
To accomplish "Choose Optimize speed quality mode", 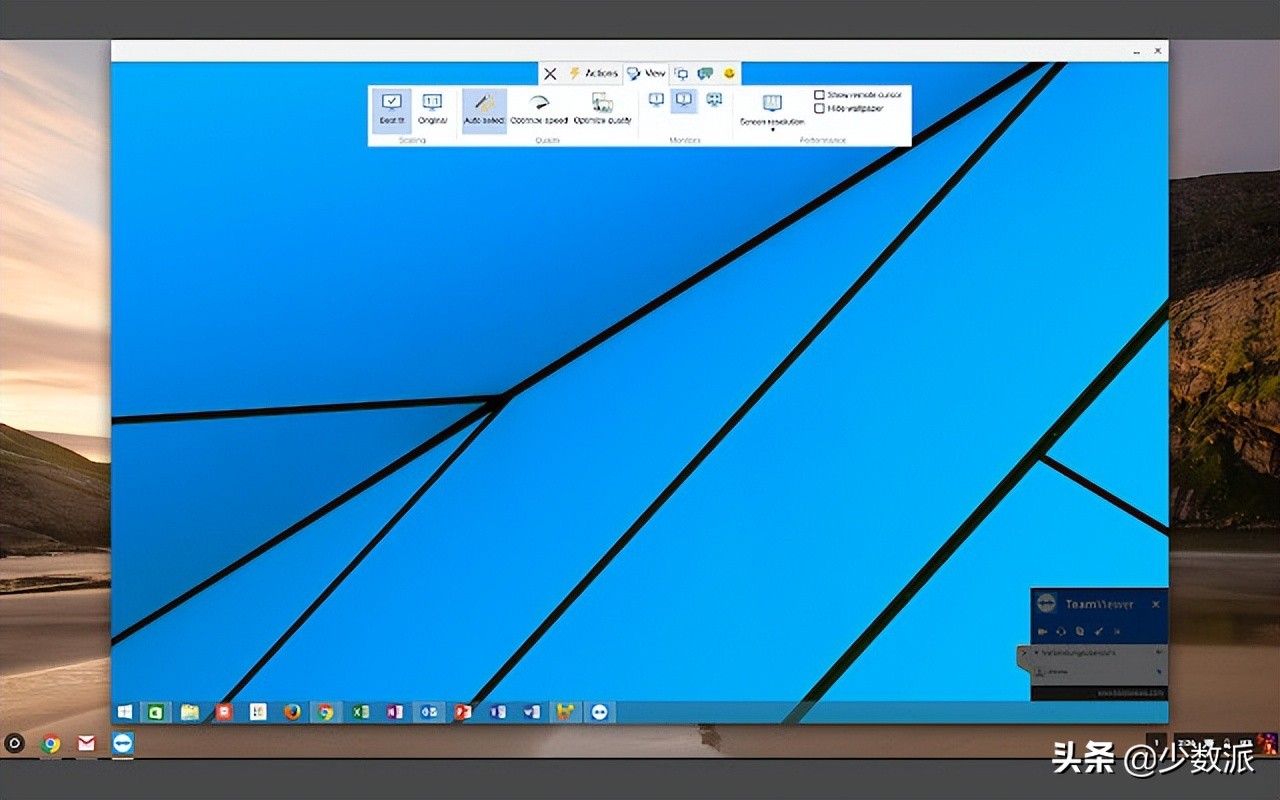I will tap(539, 109).
